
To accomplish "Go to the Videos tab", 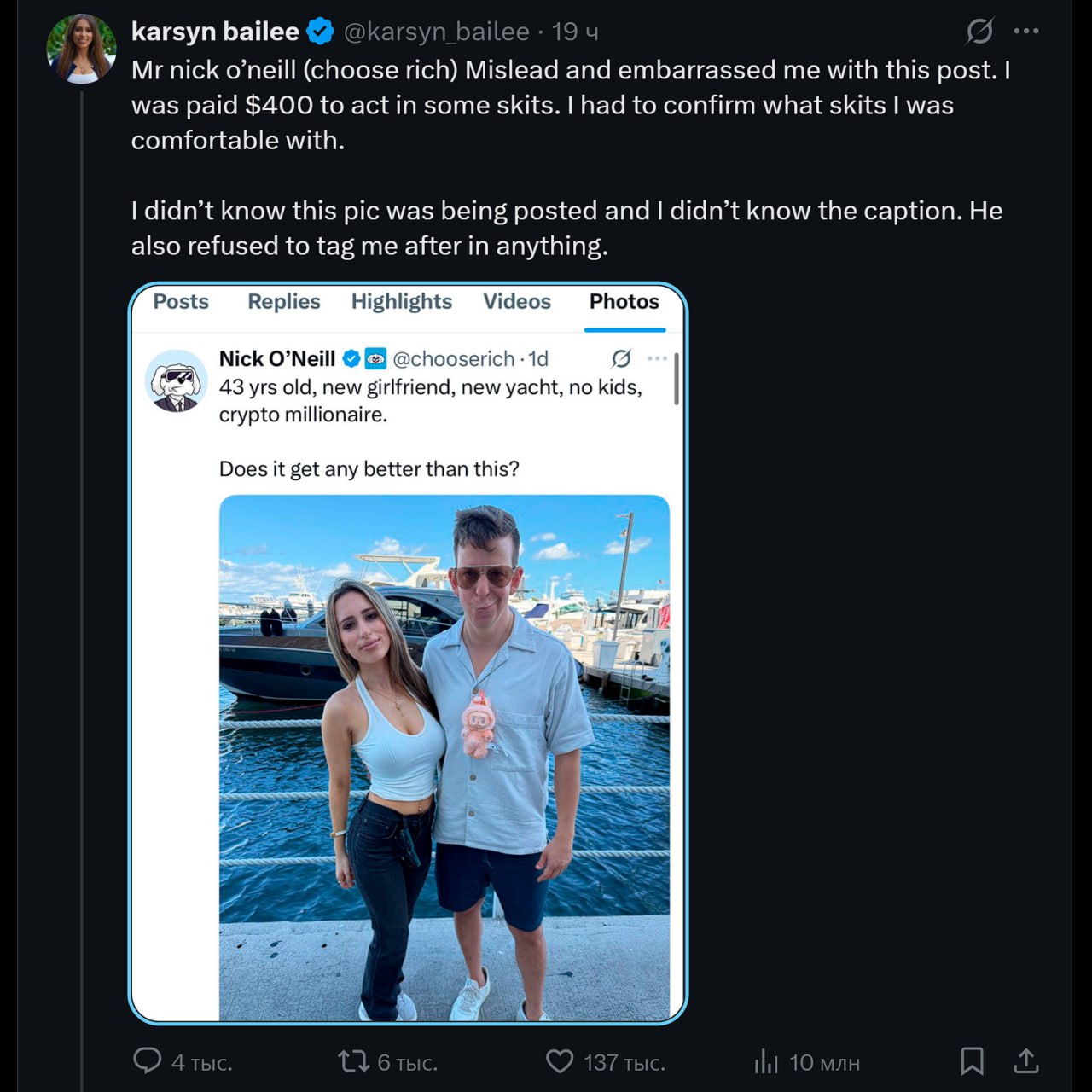I will [517, 302].
